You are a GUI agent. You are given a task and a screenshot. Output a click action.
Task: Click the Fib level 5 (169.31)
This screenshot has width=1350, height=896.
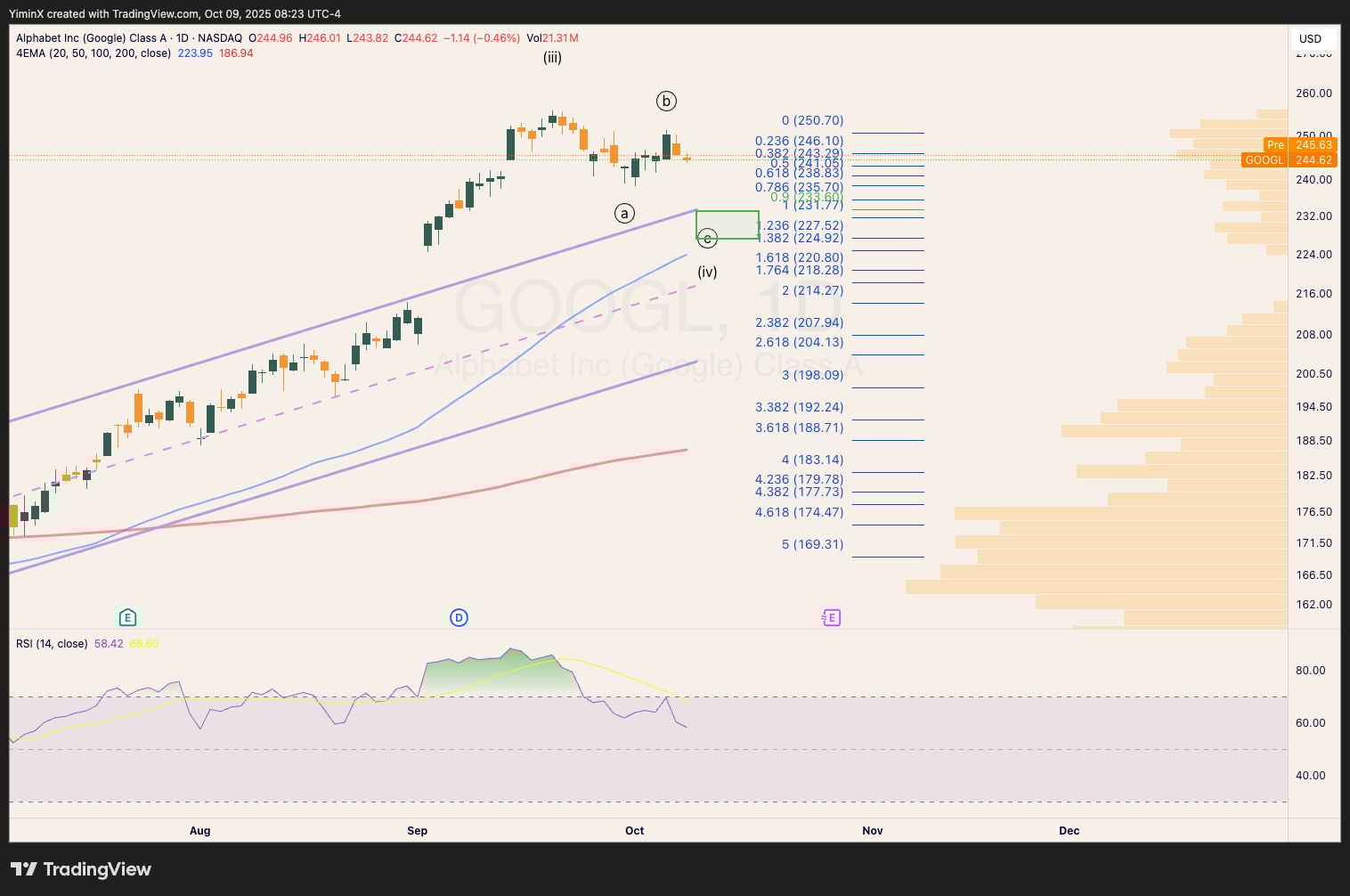pos(812,544)
